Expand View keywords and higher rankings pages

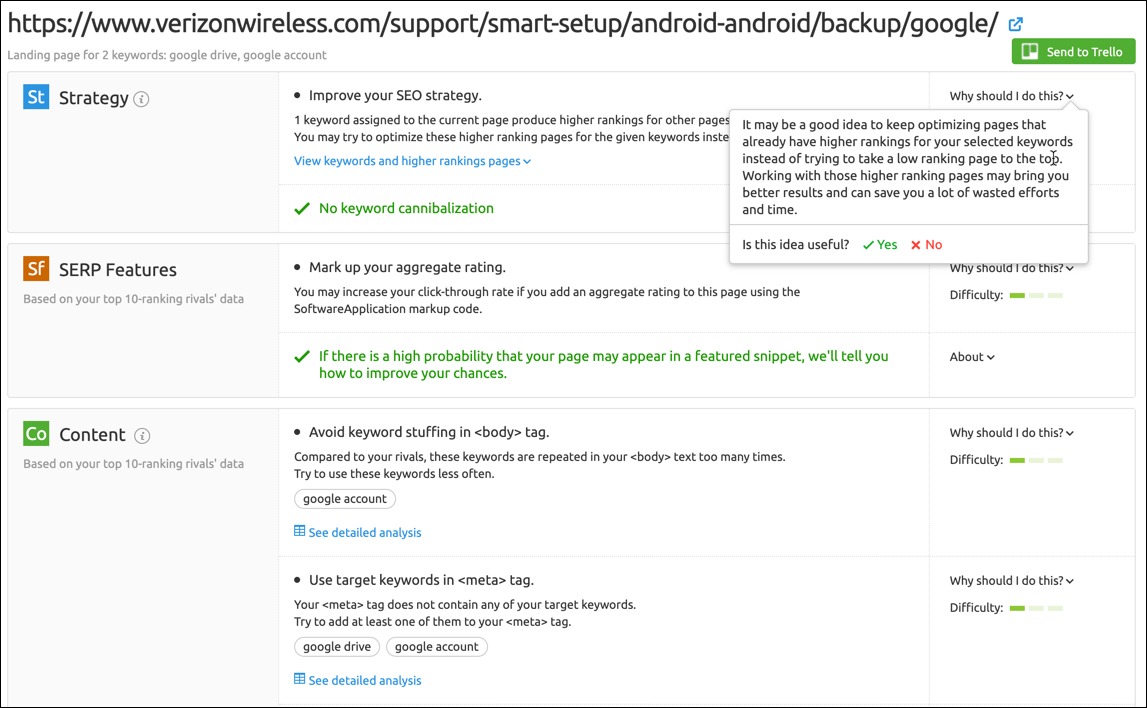[x=412, y=161]
